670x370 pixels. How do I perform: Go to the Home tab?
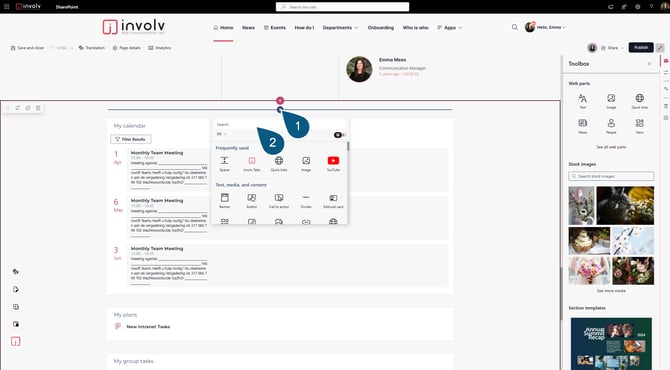coord(223,27)
